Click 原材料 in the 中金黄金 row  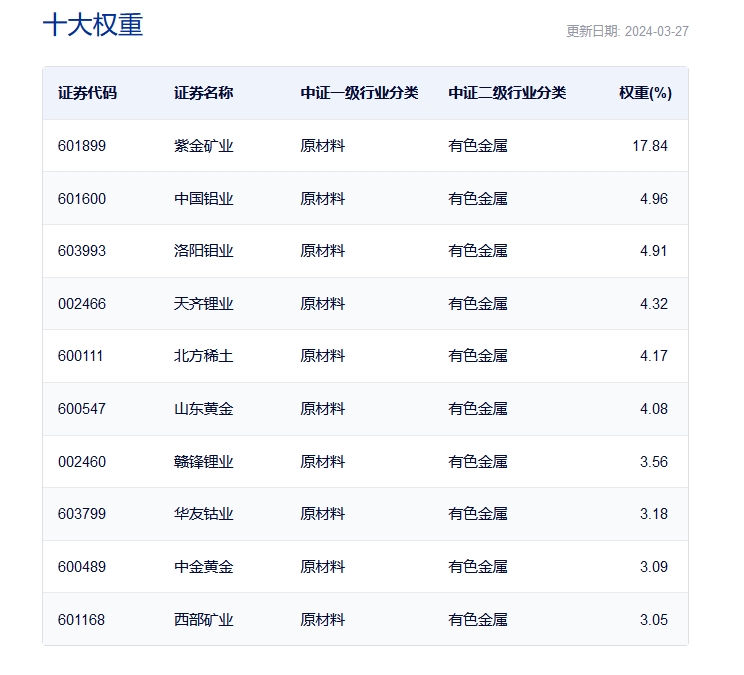click(323, 567)
